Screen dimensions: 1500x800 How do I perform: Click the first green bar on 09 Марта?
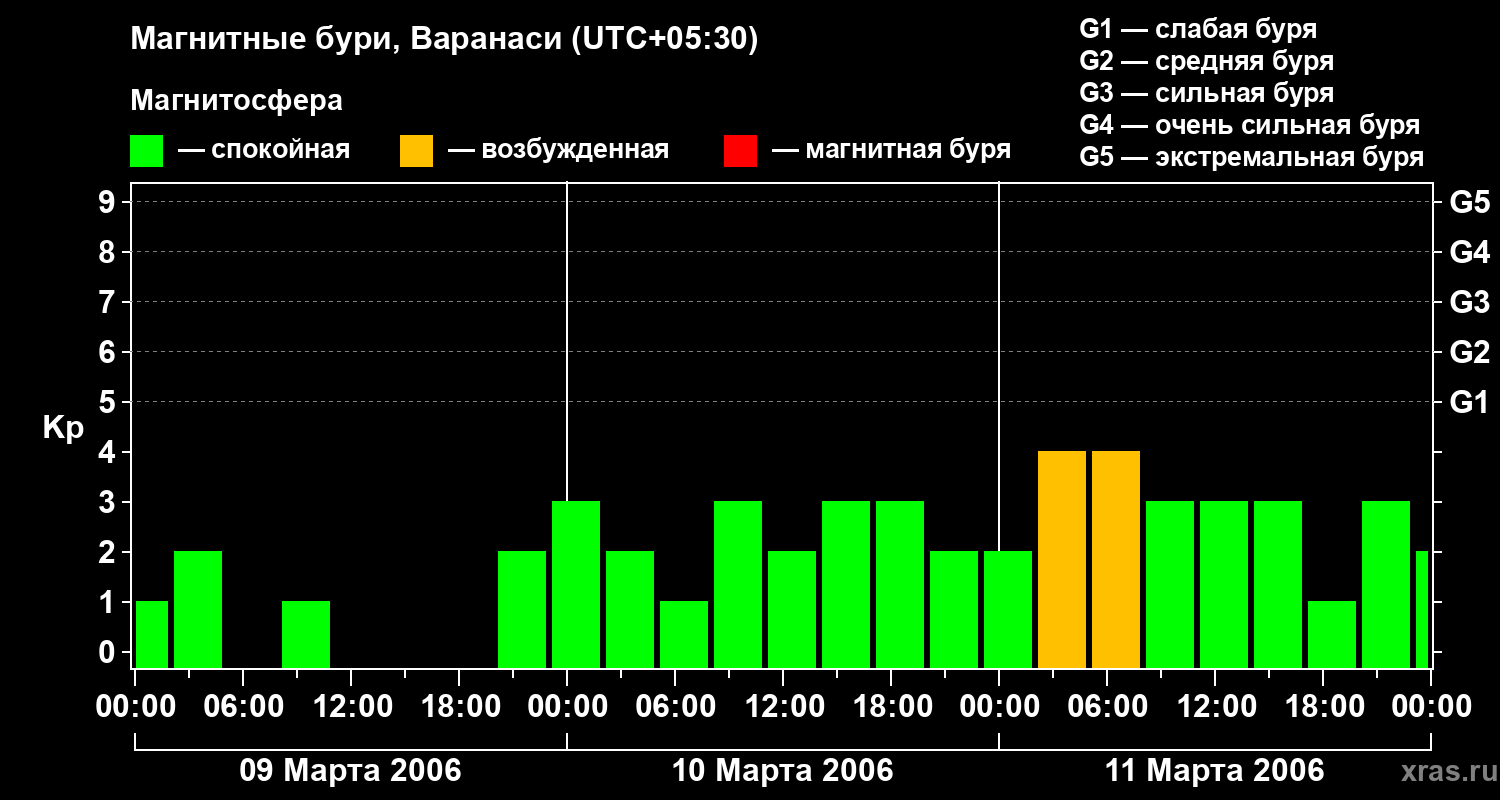tap(152, 634)
